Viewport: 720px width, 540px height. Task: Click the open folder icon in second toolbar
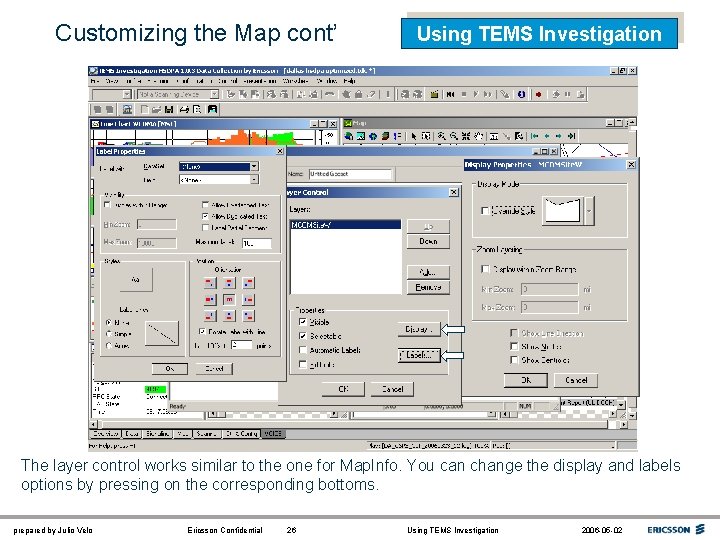click(156, 109)
